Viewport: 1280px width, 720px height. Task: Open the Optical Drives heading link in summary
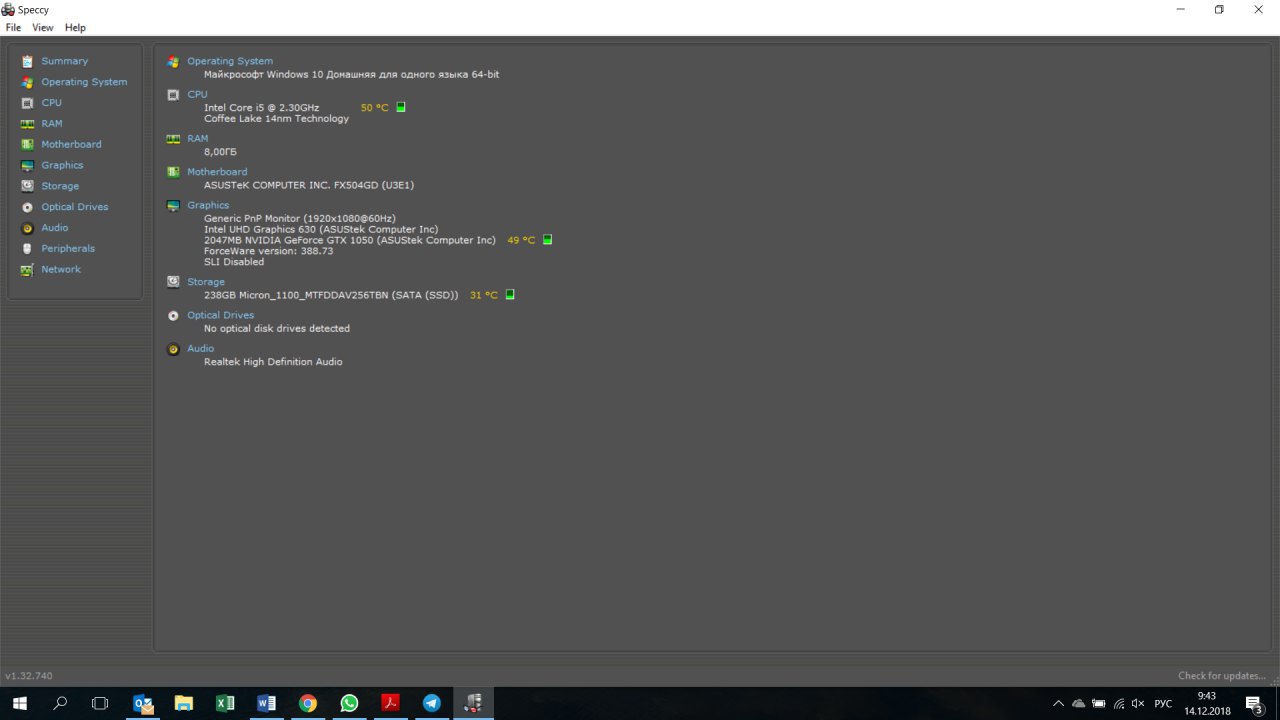220,315
